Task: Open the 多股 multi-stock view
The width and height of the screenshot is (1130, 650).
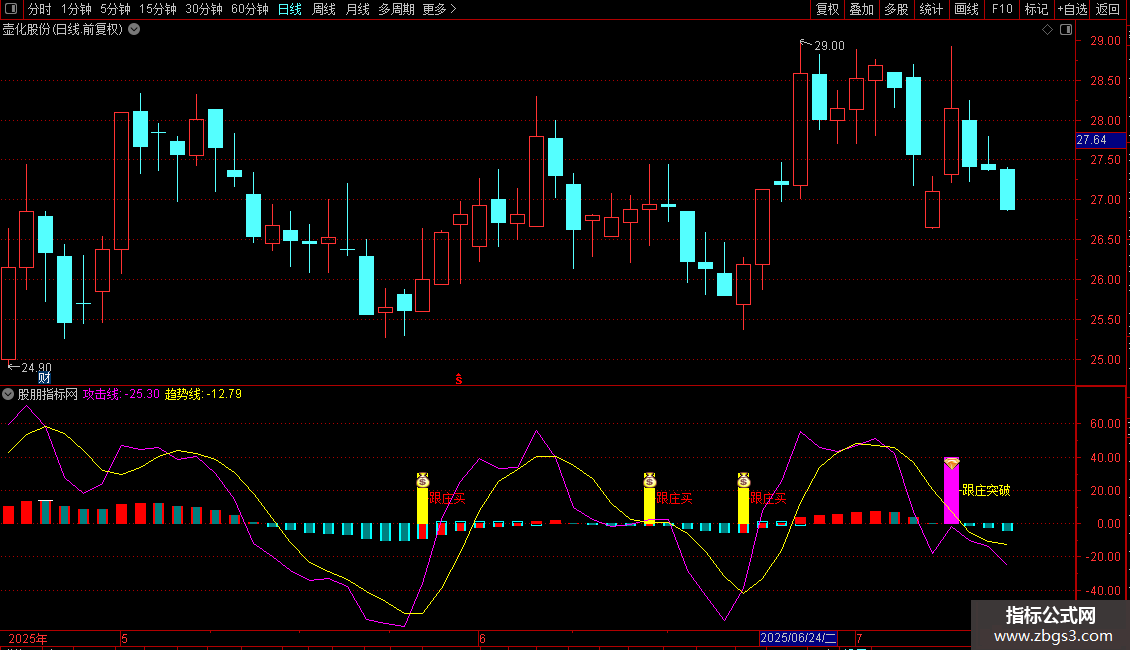Action: (x=896, y=9)
